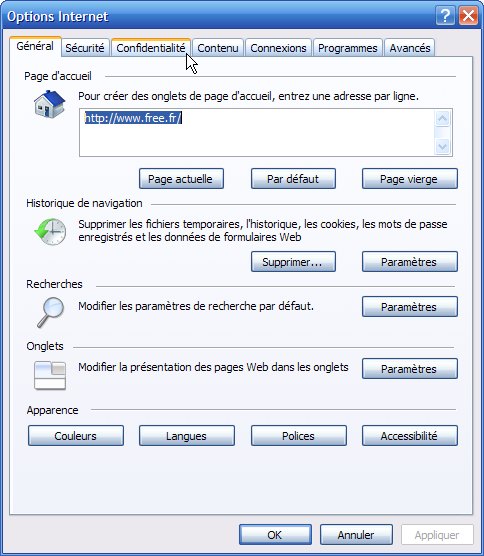Click the homepage box scroll up arrow

(442, 118)
